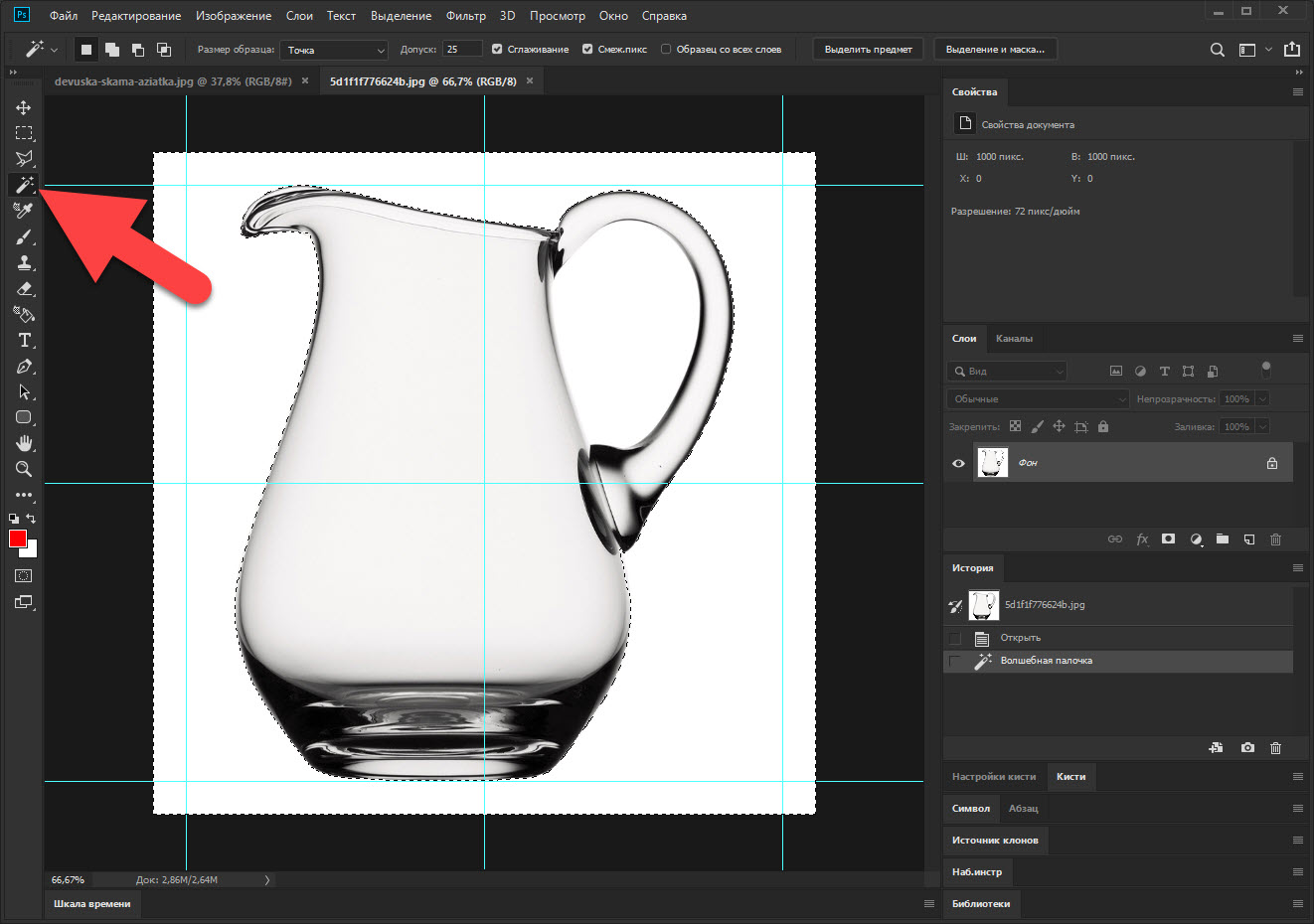Change screen mode icon
The width and height of the screenshot is (1314, 924).
click(24, 602)
